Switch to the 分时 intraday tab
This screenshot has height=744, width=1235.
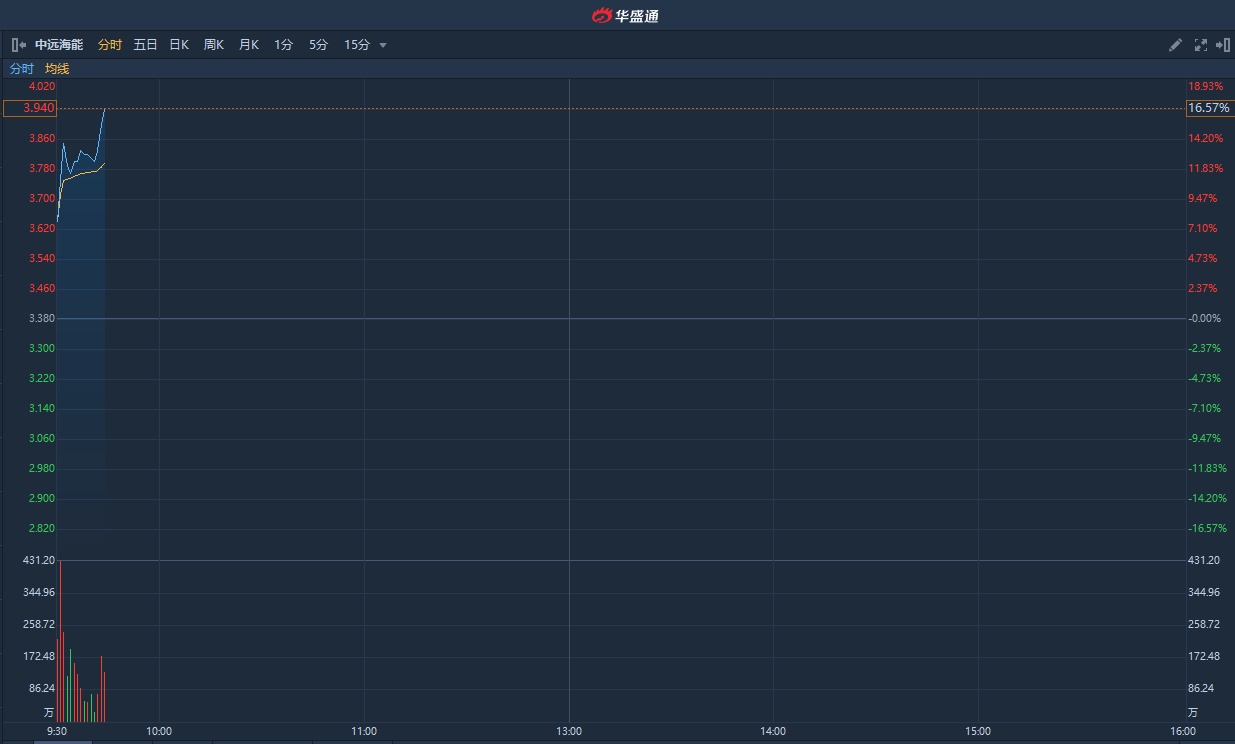point(110,45)
